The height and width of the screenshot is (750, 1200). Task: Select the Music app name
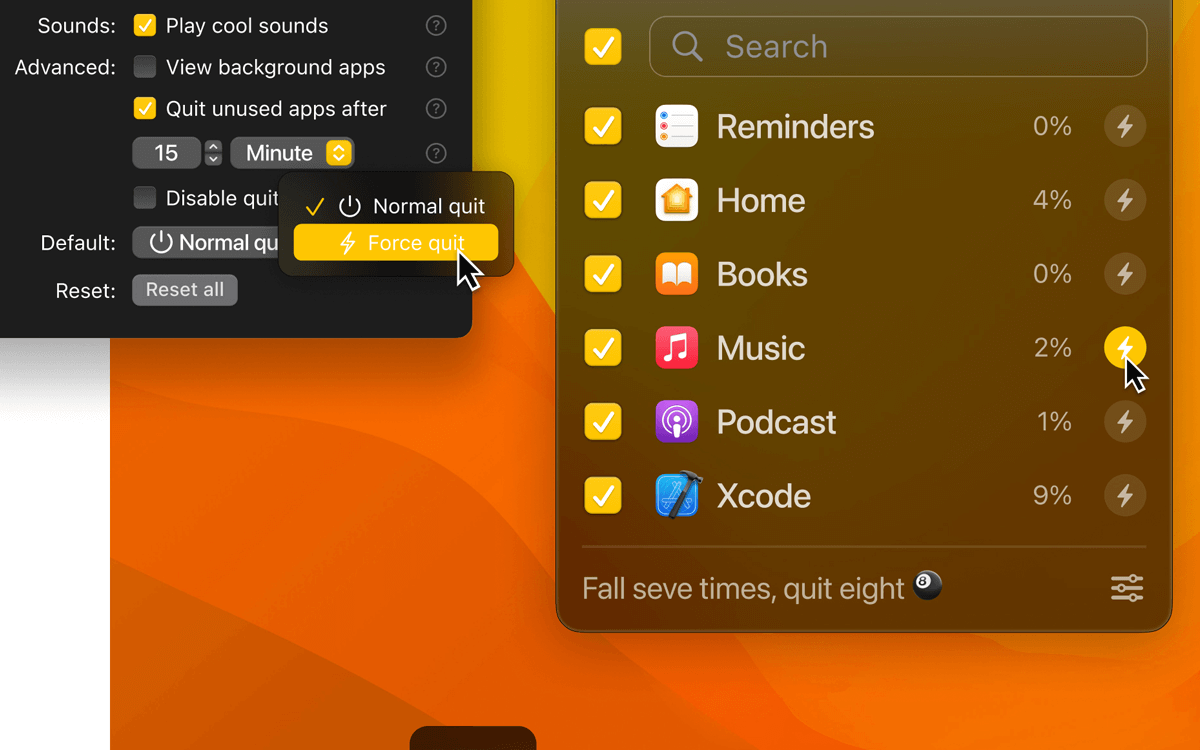click(761, 349)
